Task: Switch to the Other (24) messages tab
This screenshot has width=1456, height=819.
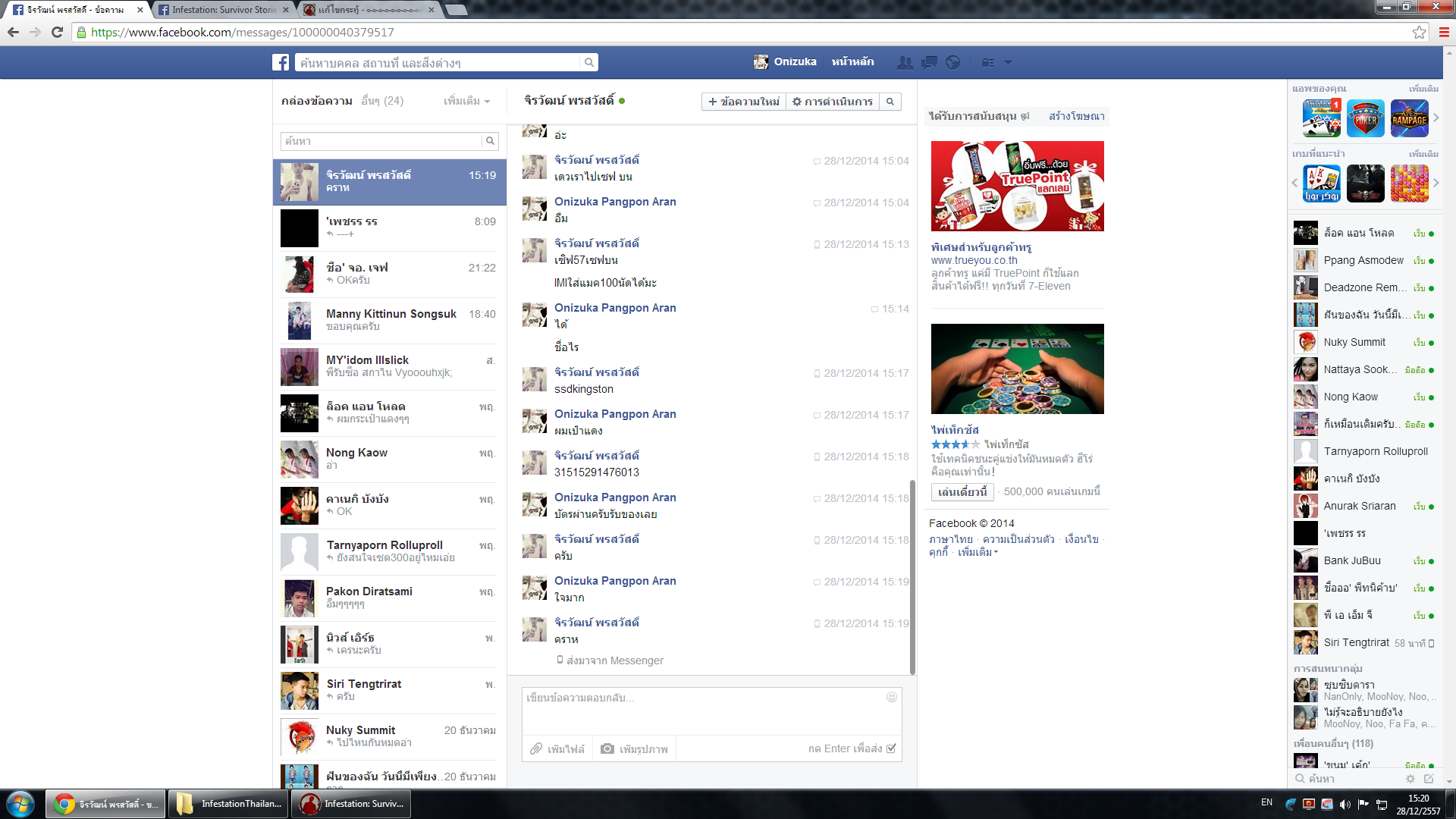Action: [x=382, y=101]
